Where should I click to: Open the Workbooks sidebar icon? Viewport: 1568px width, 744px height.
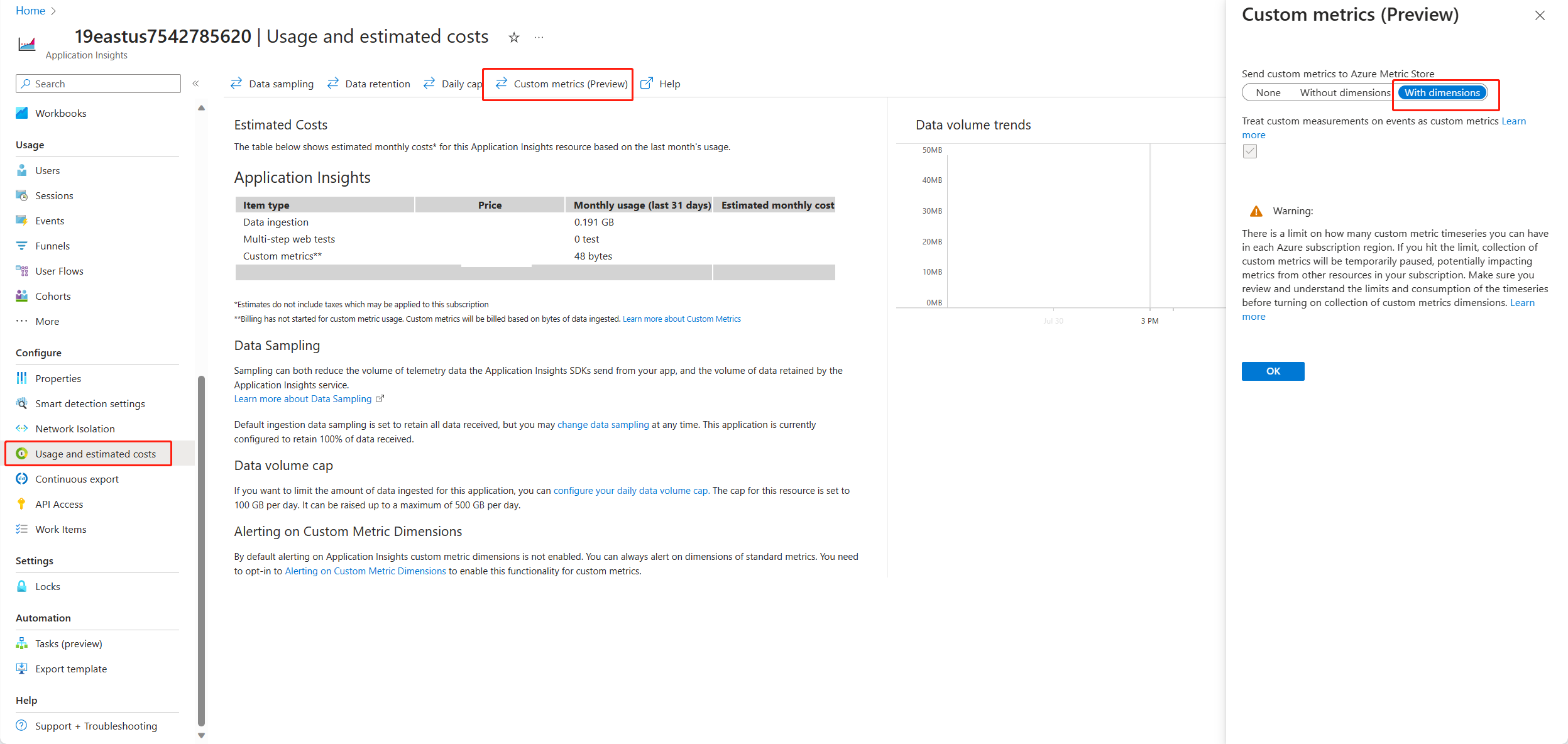(x=22, y=113)
